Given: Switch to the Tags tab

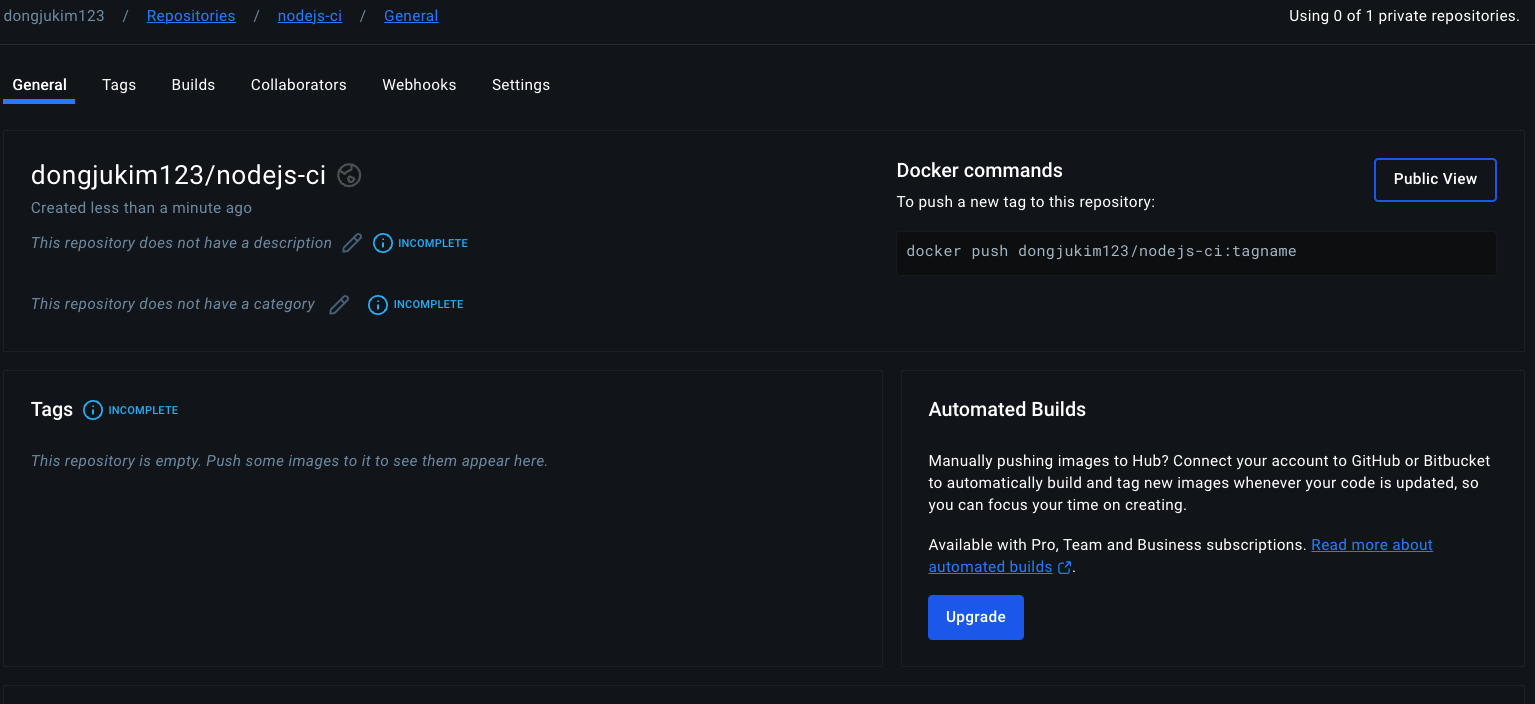Looking at the screenshot, I should (x=119, y=85).
